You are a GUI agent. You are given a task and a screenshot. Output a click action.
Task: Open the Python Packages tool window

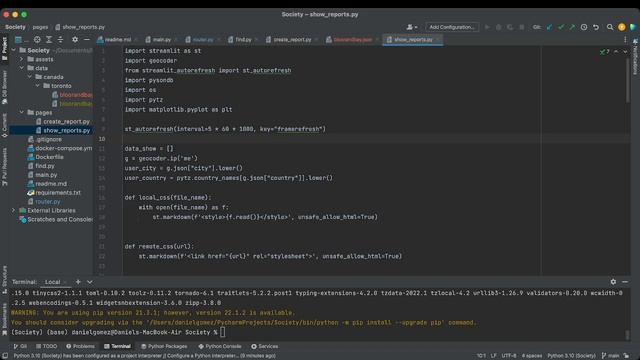point(164,346)
